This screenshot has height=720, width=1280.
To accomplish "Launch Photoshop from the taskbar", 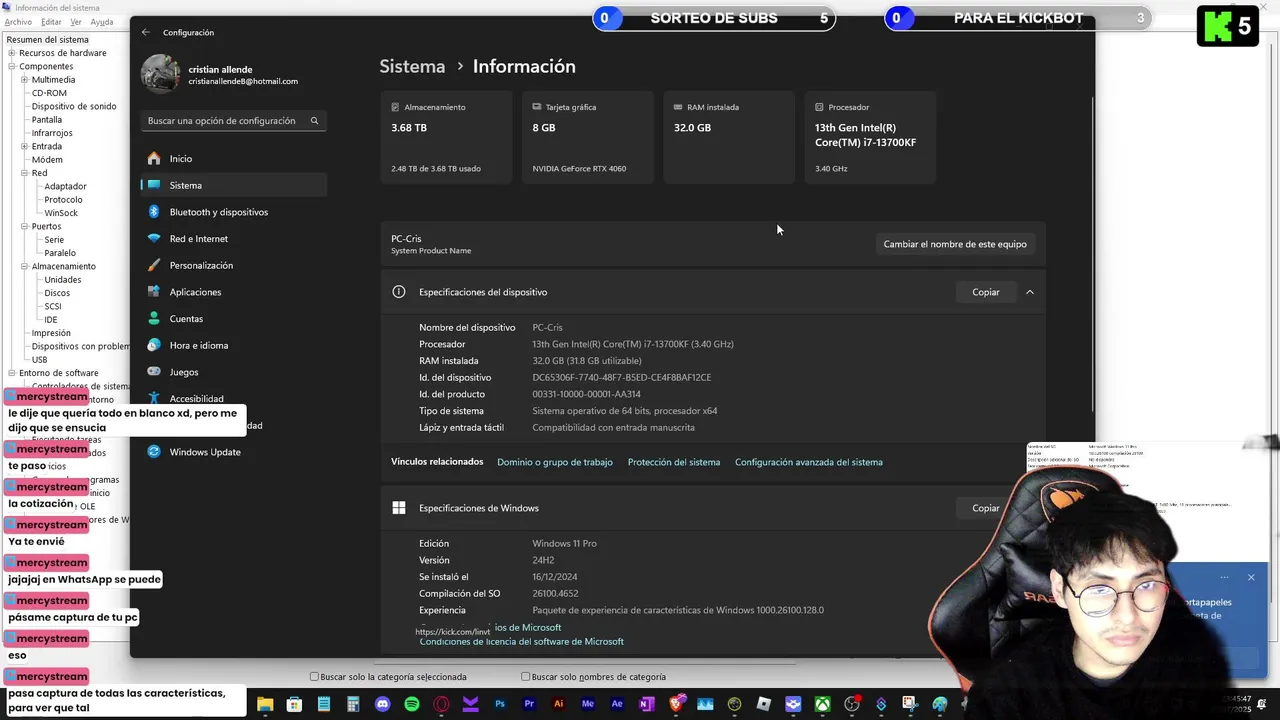I will point(500,705).
